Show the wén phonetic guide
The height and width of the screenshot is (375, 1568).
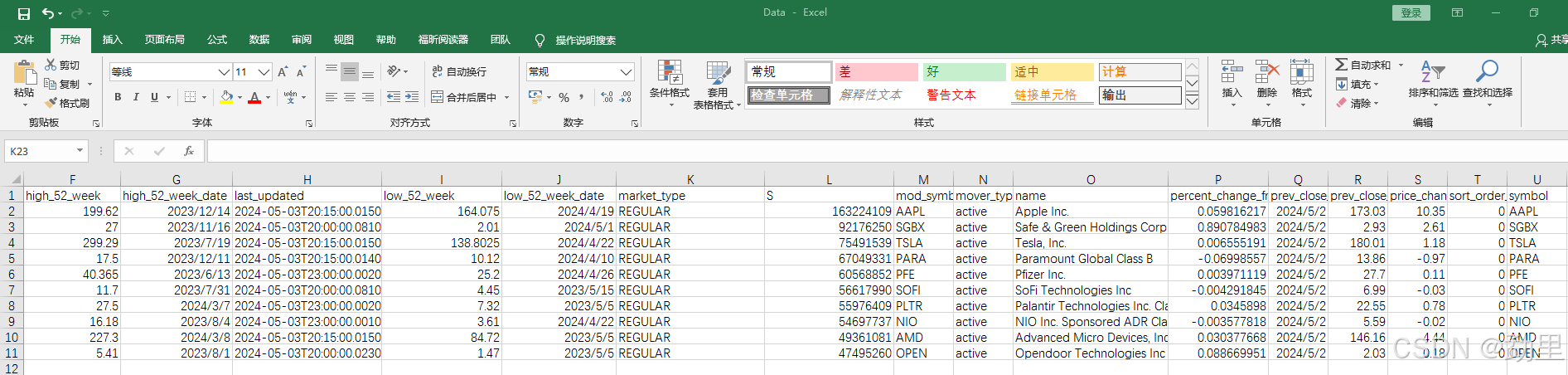(290, 97)
